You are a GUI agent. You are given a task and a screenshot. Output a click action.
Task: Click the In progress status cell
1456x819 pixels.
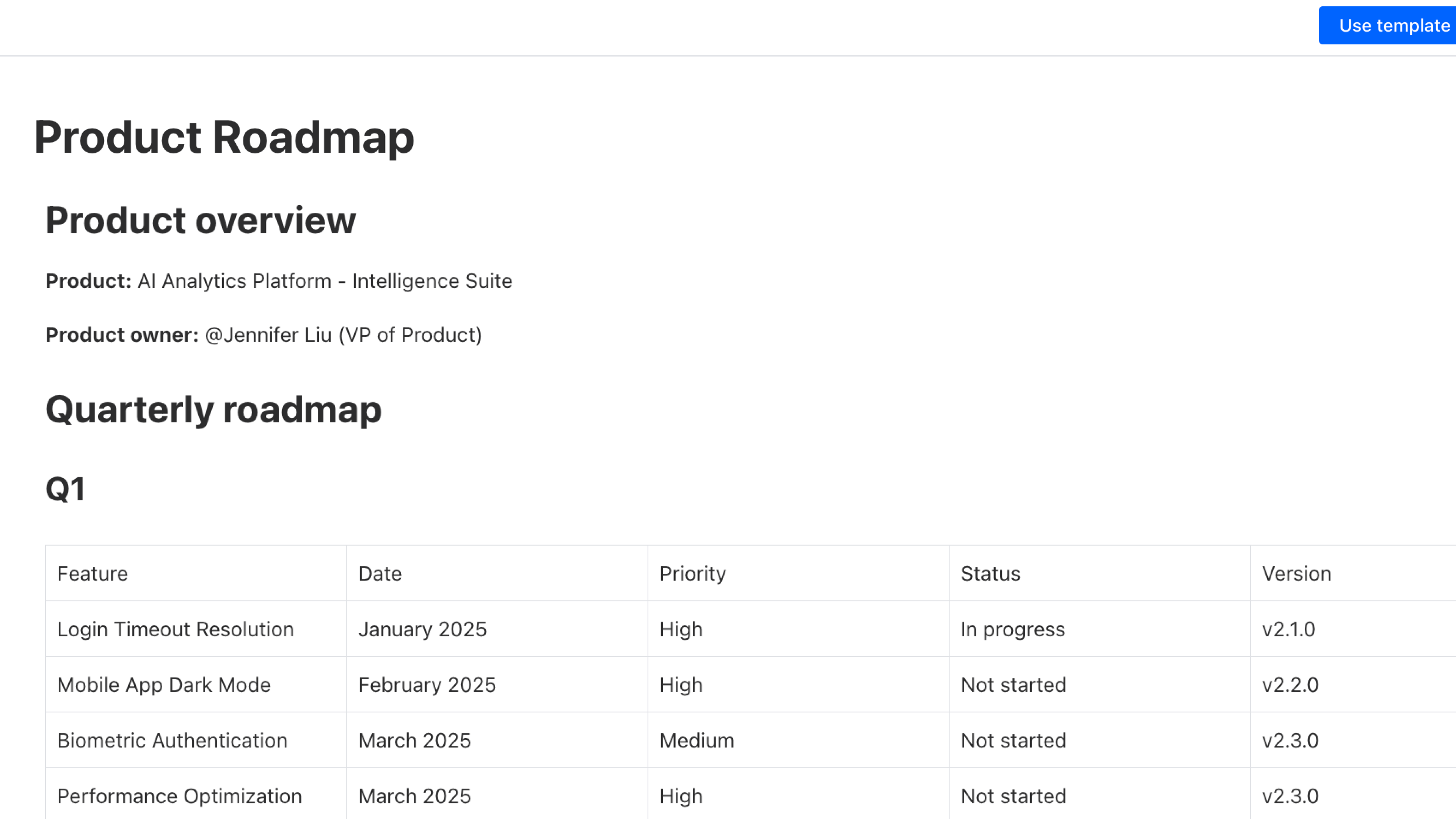[x=1012, y=629]
